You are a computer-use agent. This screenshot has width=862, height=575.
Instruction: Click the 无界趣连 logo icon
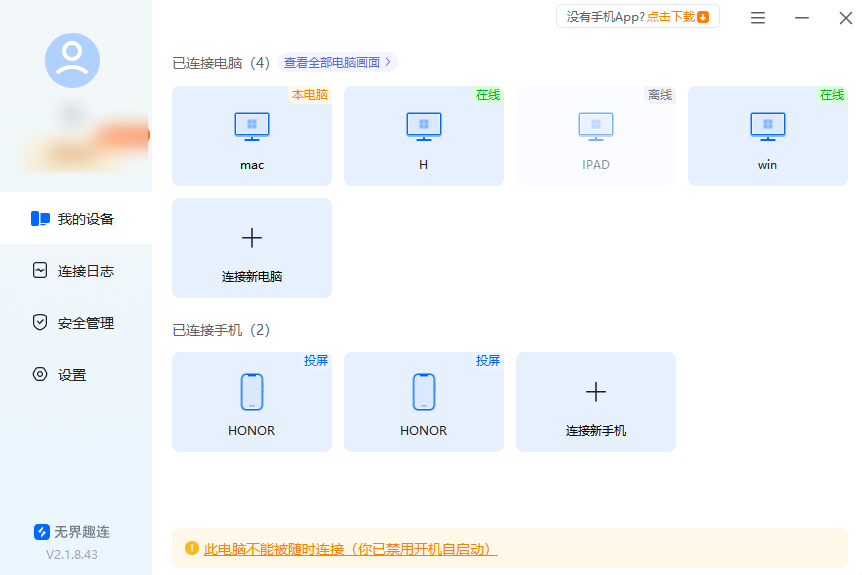pyautogui.click(x=42, y=532)
